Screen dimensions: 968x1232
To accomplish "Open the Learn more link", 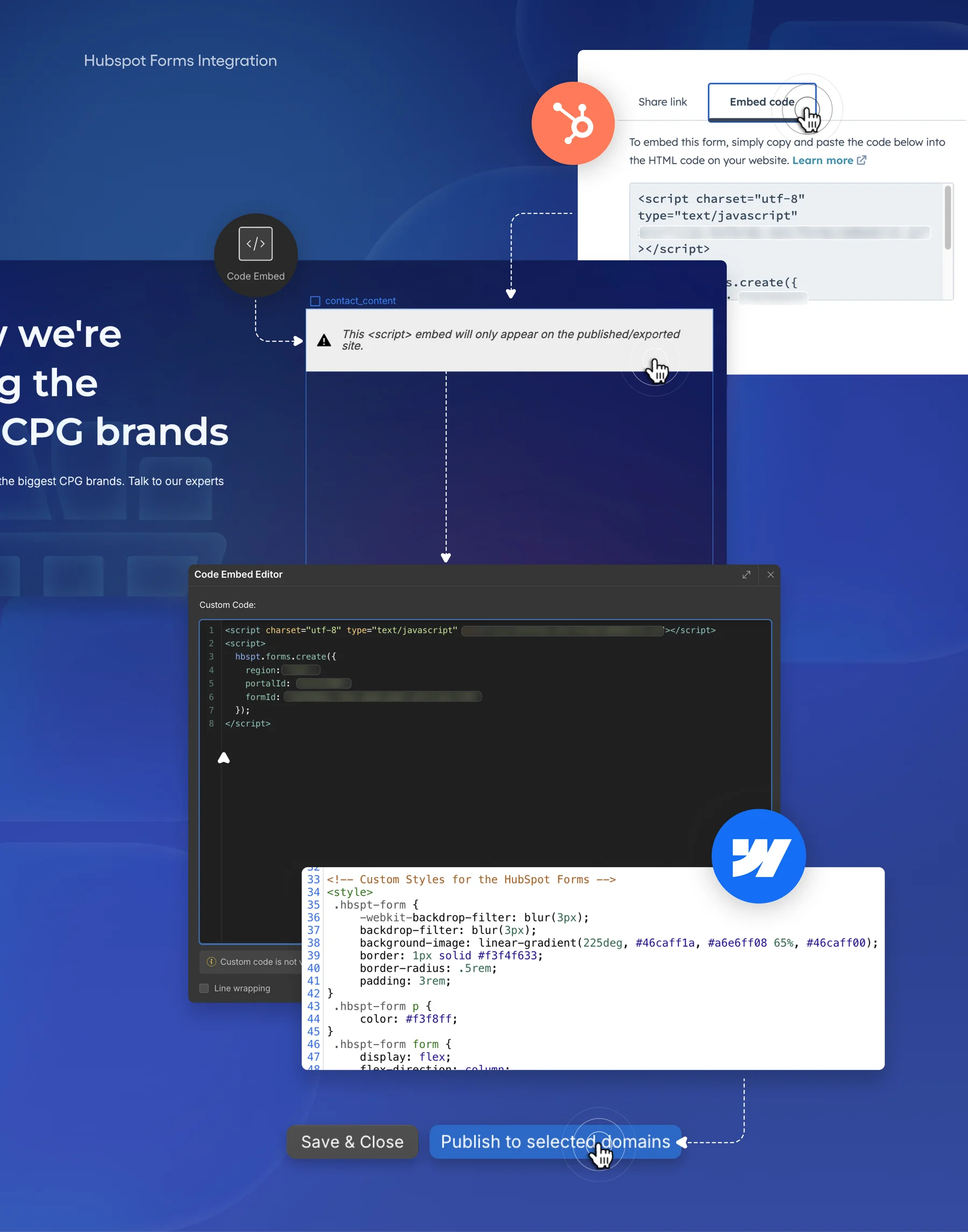I will [822, 160].
